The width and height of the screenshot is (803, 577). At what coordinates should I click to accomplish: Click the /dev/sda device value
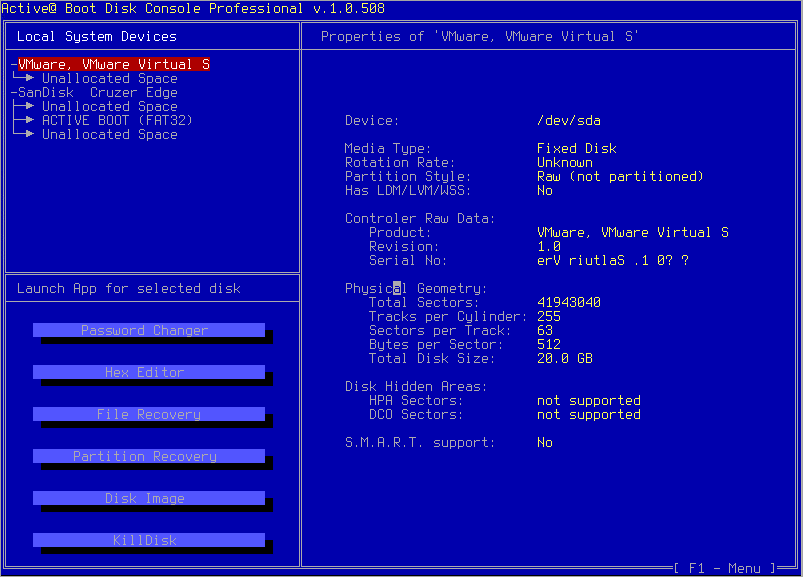pyautogui.click(x=569, y=121)
